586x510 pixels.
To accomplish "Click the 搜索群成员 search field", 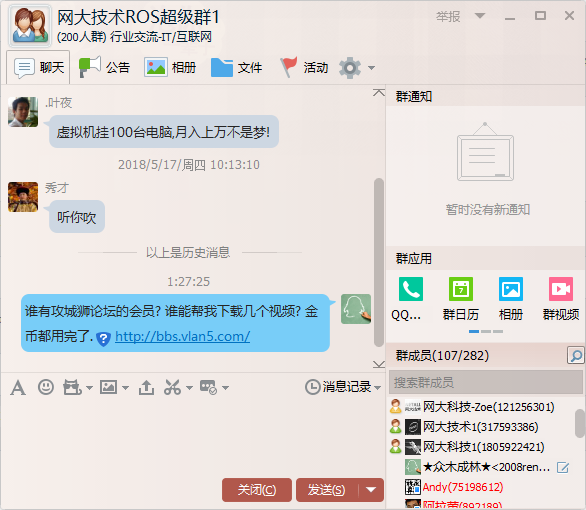I will point(485,383).
